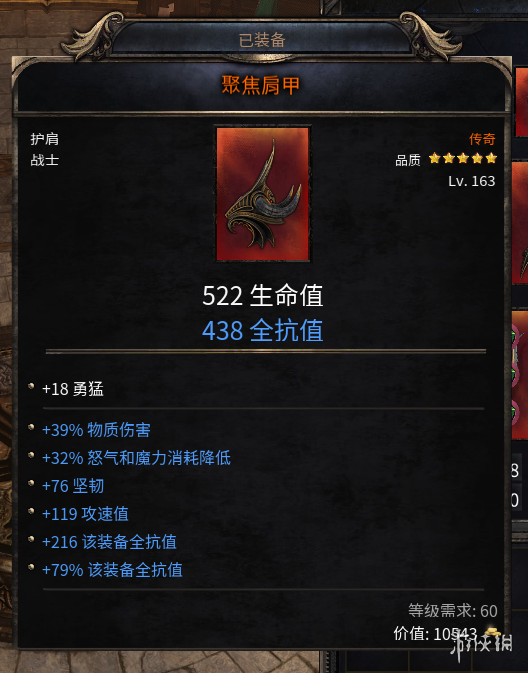
Task: Click the 聚焦肩甲 item title
Action: (x=260, y=85)
